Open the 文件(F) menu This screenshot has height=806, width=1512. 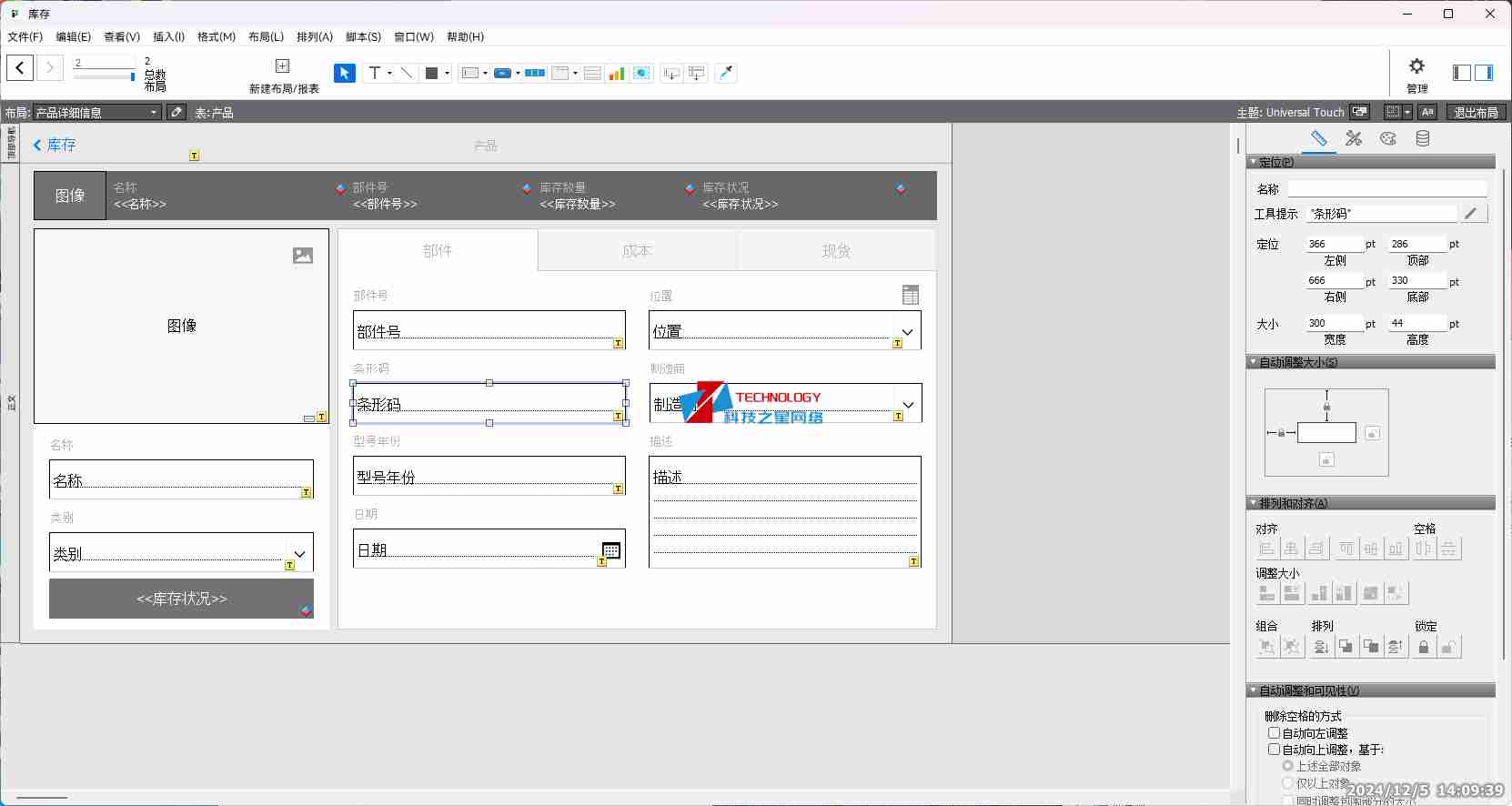(25, 37)
